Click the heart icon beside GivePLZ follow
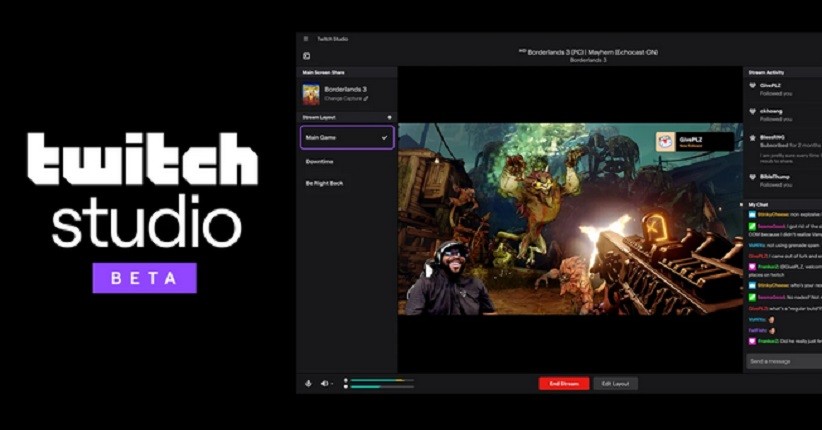 (752, 86)
